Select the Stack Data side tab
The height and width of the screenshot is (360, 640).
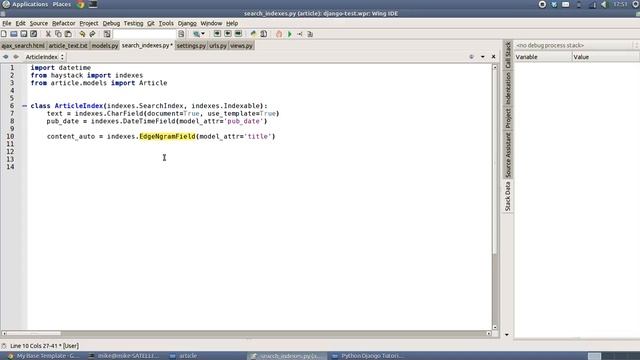coord(508,196)
